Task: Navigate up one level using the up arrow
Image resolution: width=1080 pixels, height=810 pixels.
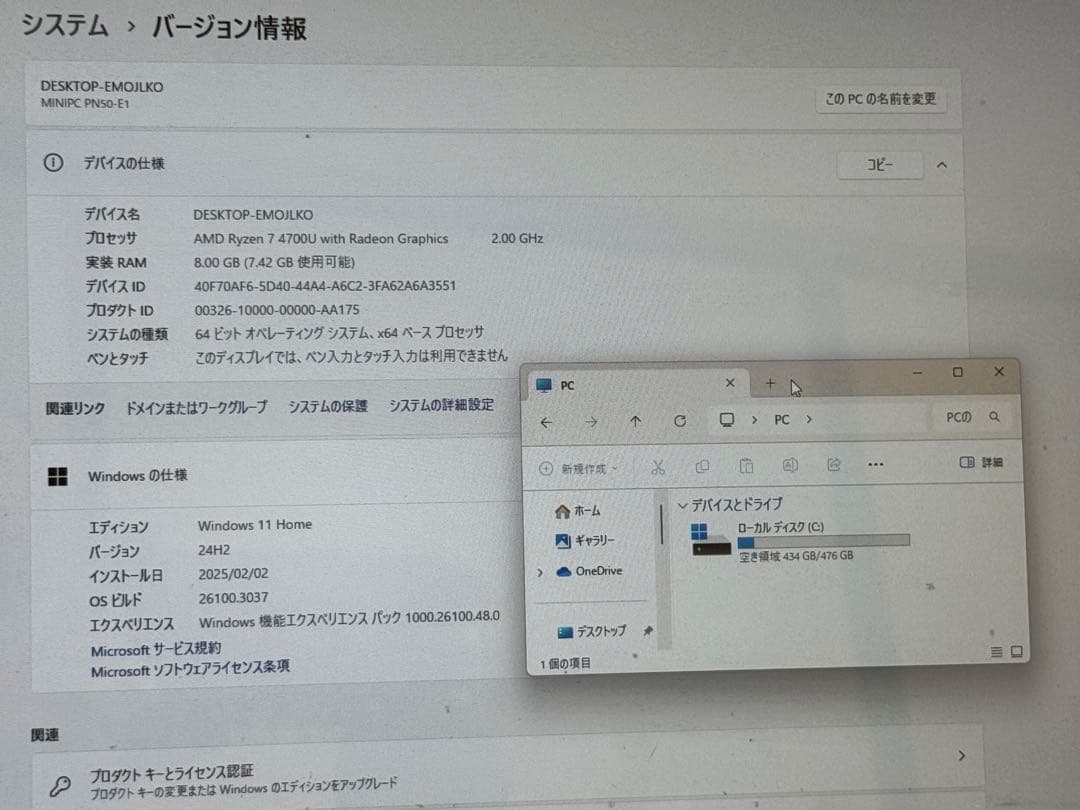Action: 635,421
